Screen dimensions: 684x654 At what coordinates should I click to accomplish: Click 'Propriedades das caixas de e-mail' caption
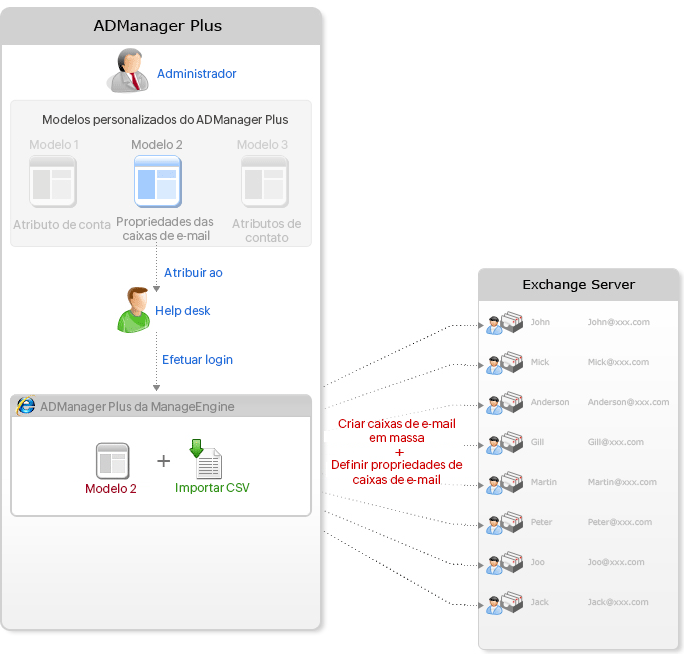[x=165, y=229]
